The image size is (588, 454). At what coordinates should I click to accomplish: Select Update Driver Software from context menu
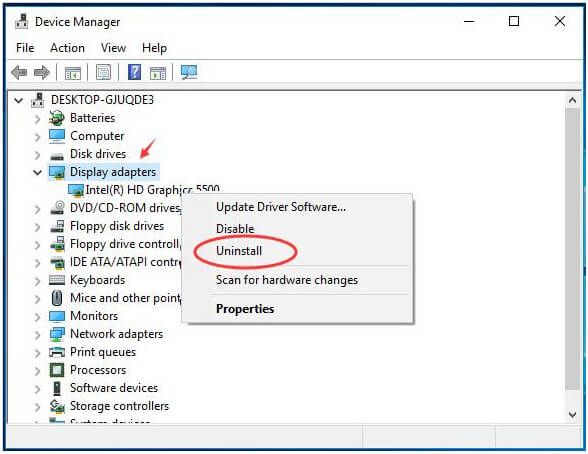pyautogui.click(x=281, y=207)
